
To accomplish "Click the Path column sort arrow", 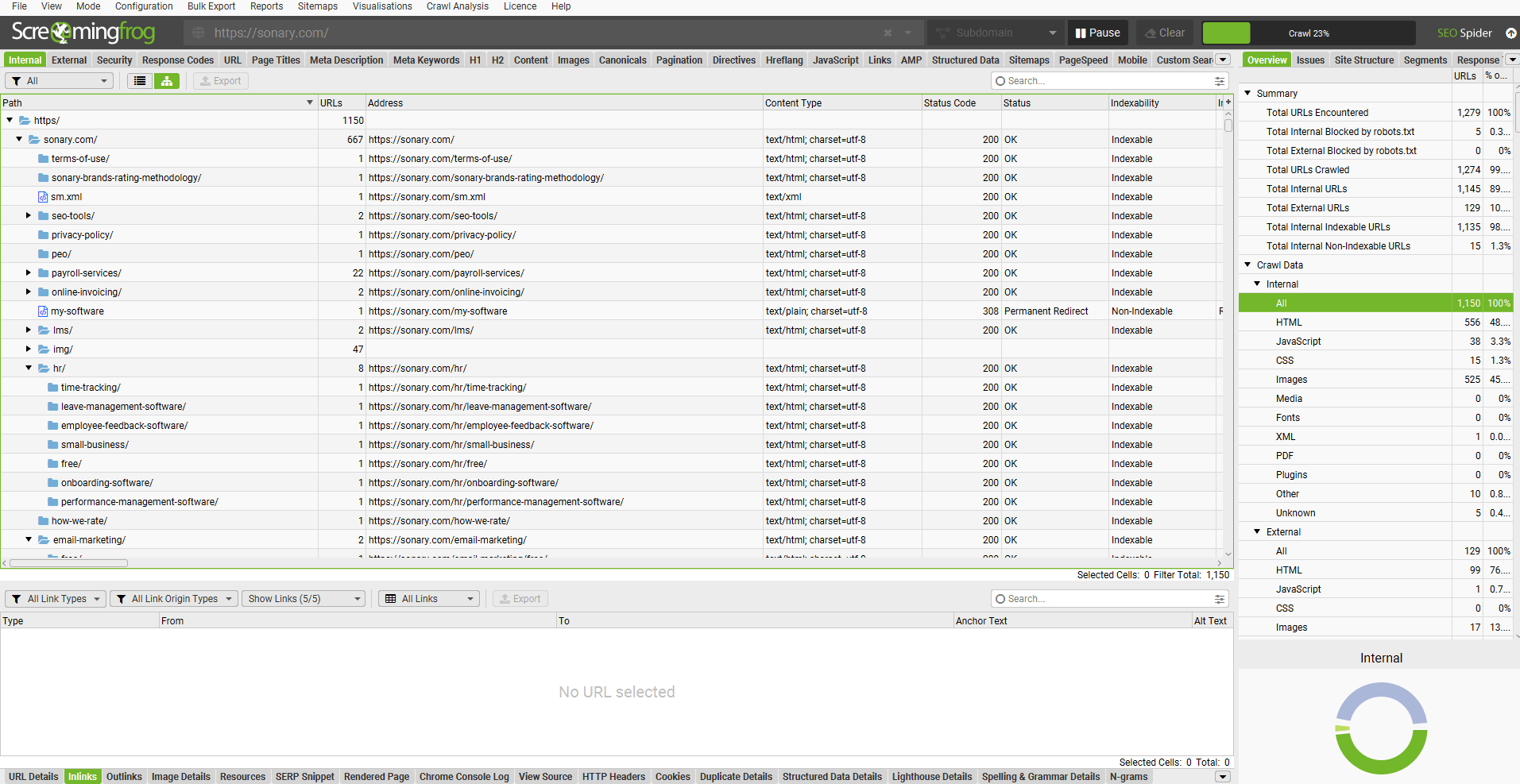I will [x=310, y=103].
